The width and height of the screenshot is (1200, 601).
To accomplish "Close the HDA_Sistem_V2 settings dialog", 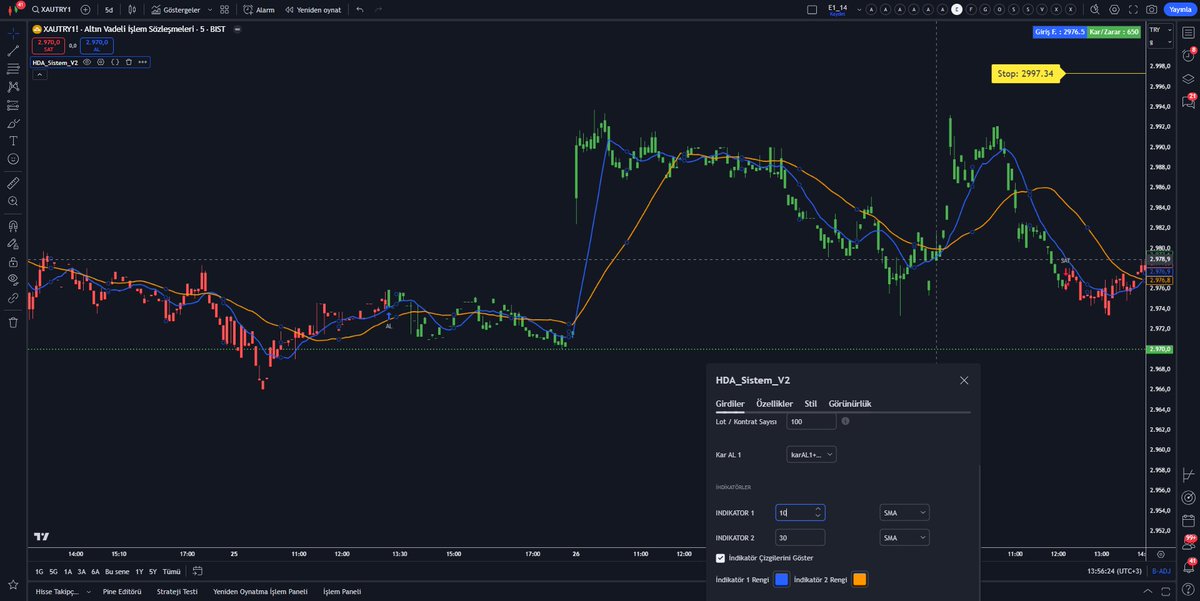I will click(964, 380).
